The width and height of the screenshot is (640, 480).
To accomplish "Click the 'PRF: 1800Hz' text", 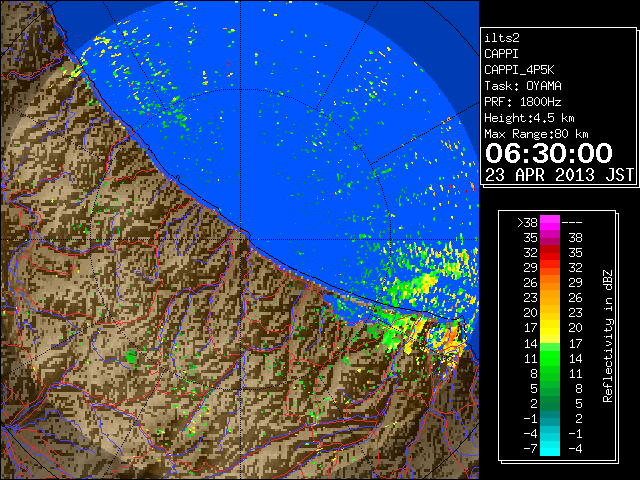I will [523, 102].
